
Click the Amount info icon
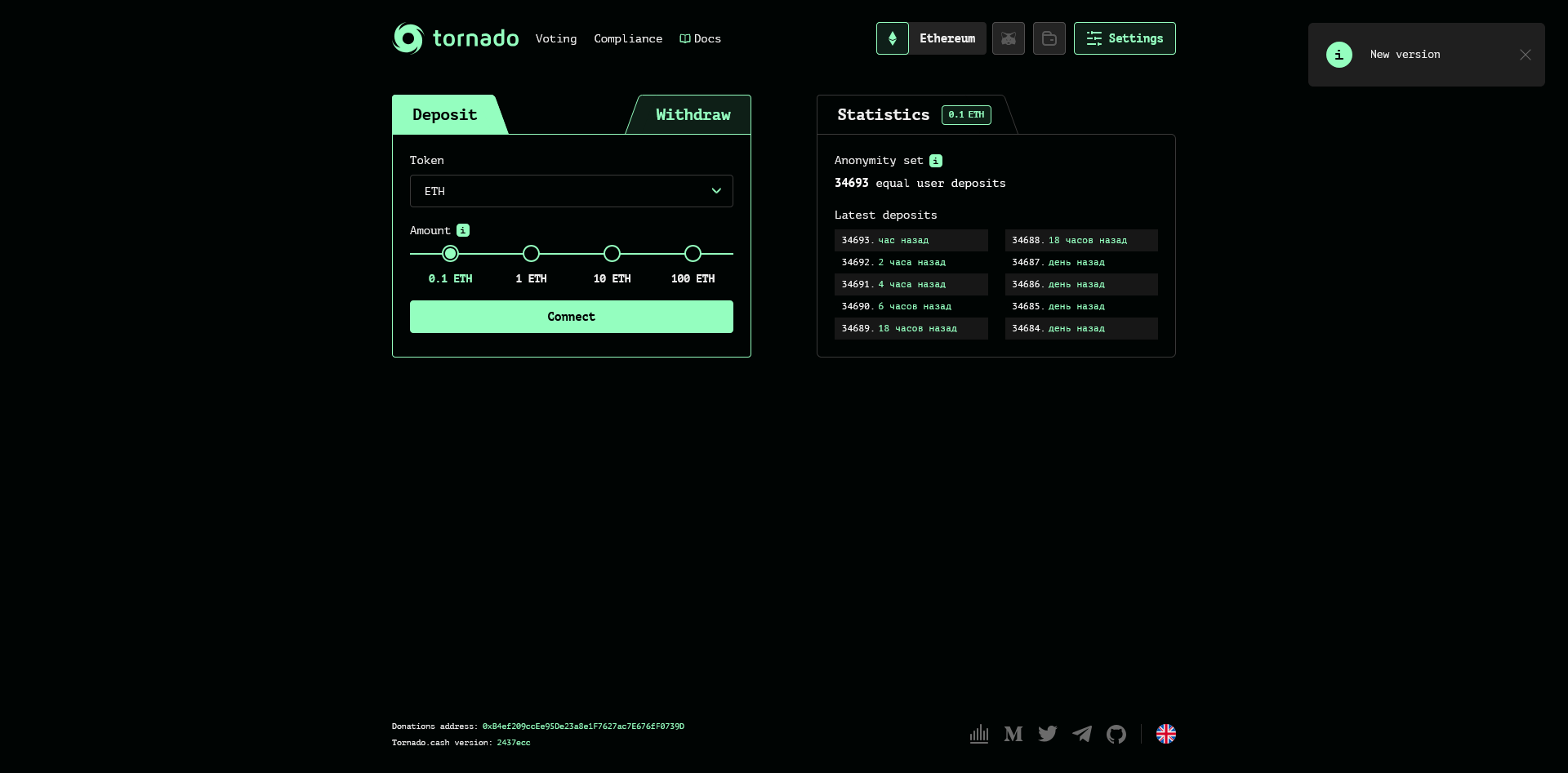pos(463,230)
